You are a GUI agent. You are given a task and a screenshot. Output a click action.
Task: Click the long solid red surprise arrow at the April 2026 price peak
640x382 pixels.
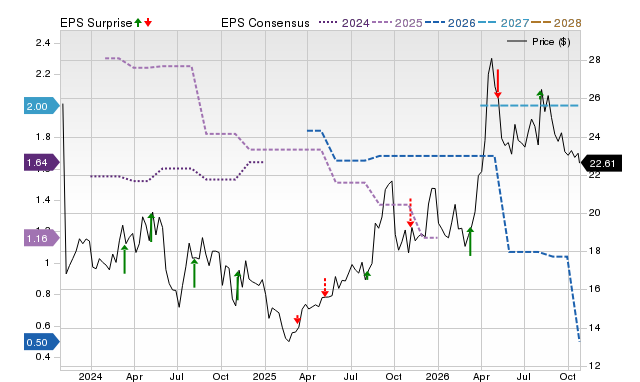click(498, 84)
